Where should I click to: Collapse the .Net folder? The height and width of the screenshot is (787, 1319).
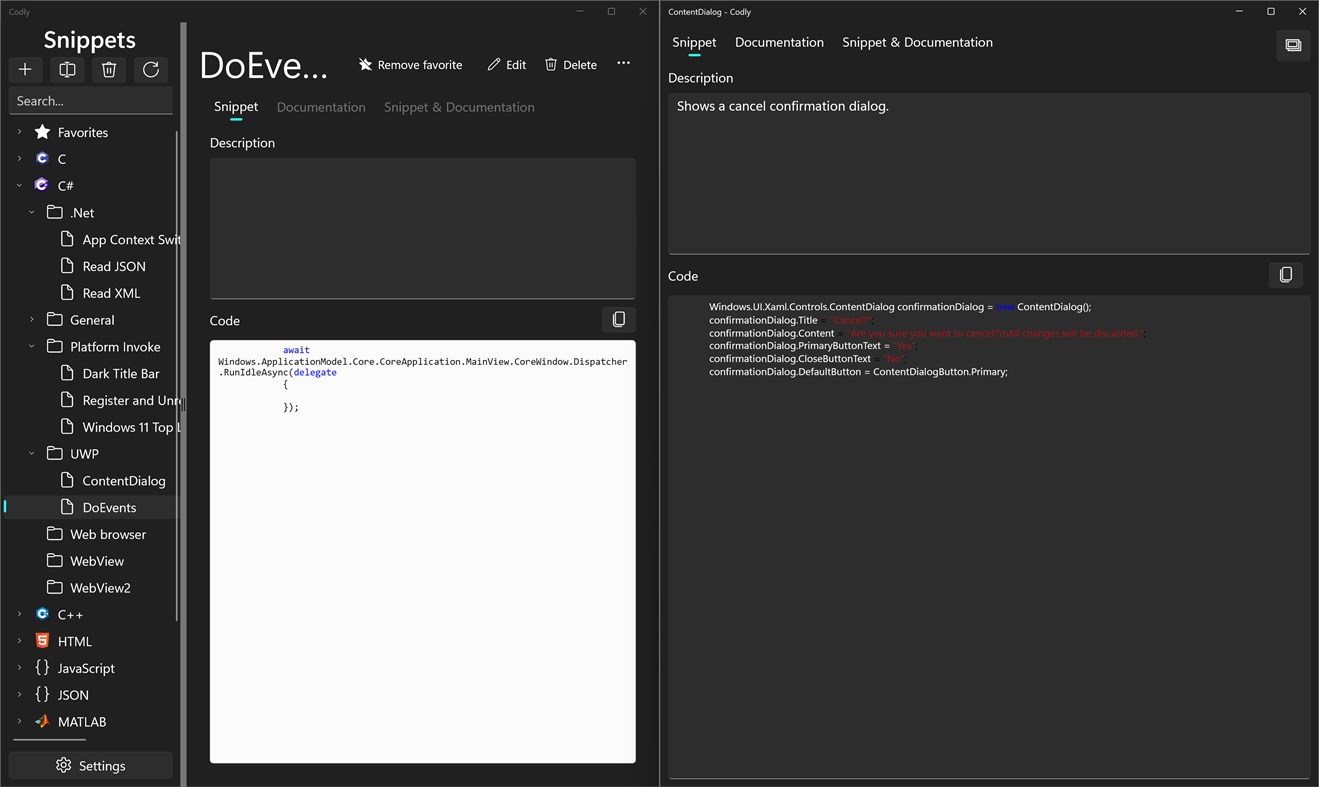tap(32, 212)
